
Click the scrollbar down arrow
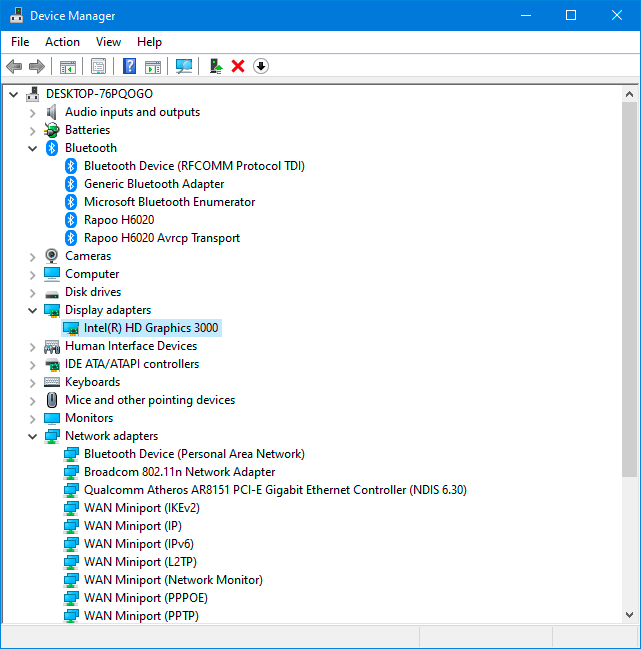click(629, 615)
